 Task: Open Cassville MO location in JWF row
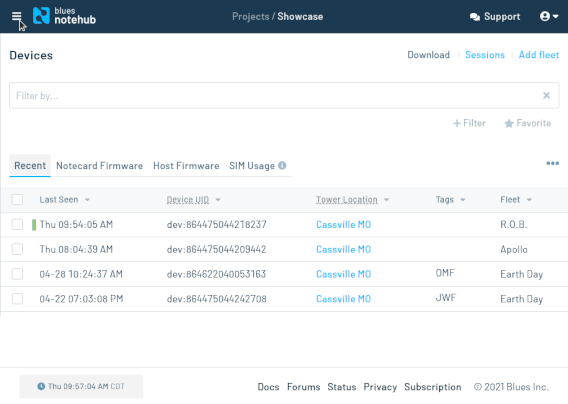(343, 299)
